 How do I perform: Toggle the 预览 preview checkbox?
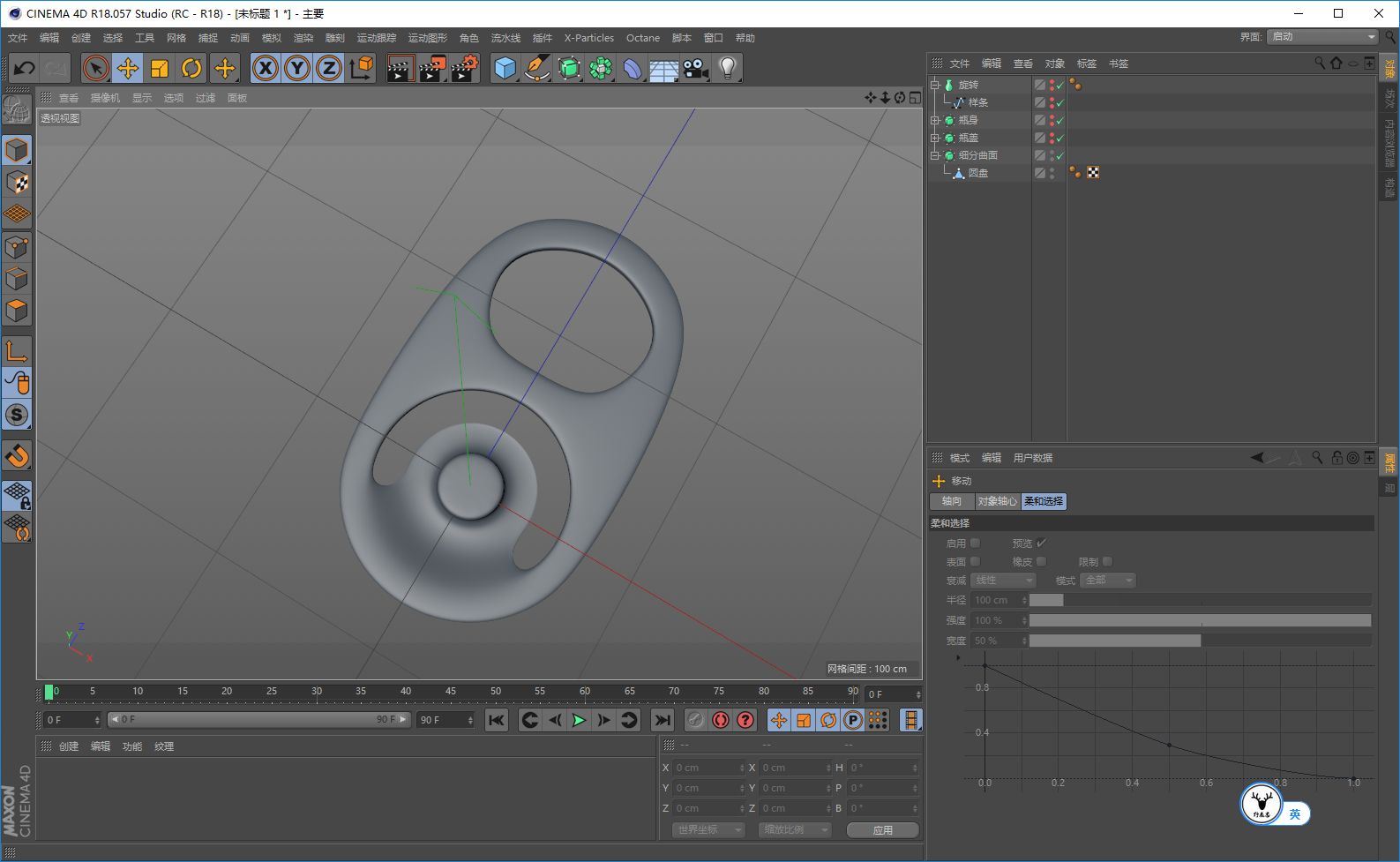coord(1041,543)
